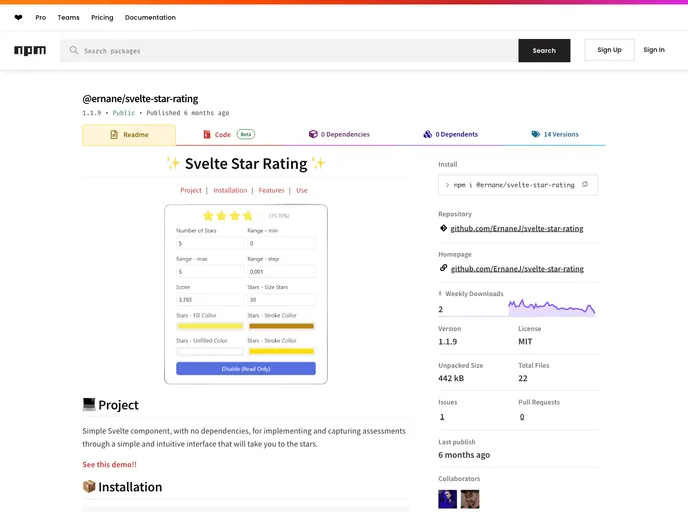Click the Sign Up button
This screenshot has width=688, height=512.
(609, 50)
